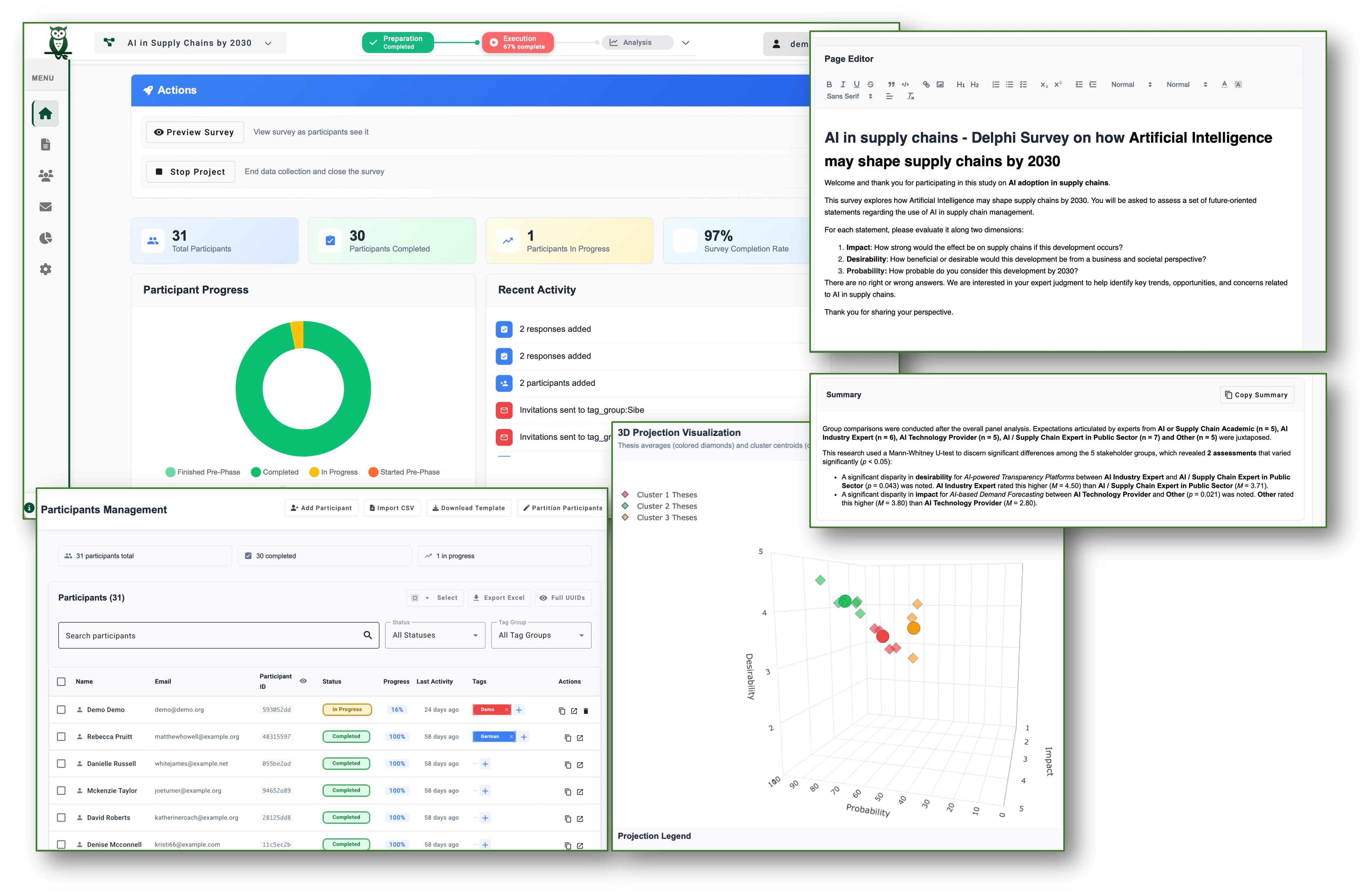Switch to the Execution phase
Image resolution: width=1372 pixels, height=896 pixels.
point(517,42)
